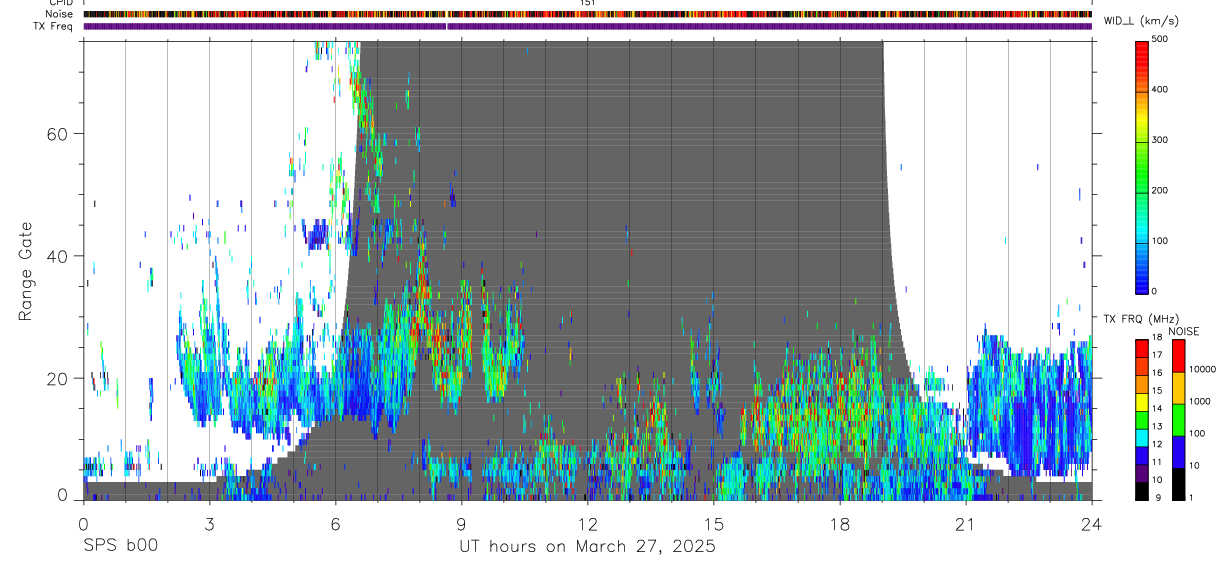Click the multicolored Noise strip above the plot
Image resolution: width=1228 pixels, height=567 pixels.
(x=587, y=14)
